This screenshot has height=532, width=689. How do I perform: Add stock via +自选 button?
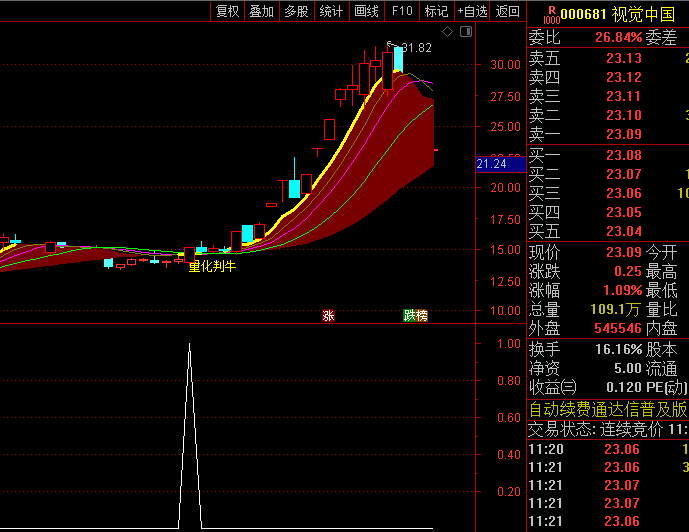pos(473,11)
